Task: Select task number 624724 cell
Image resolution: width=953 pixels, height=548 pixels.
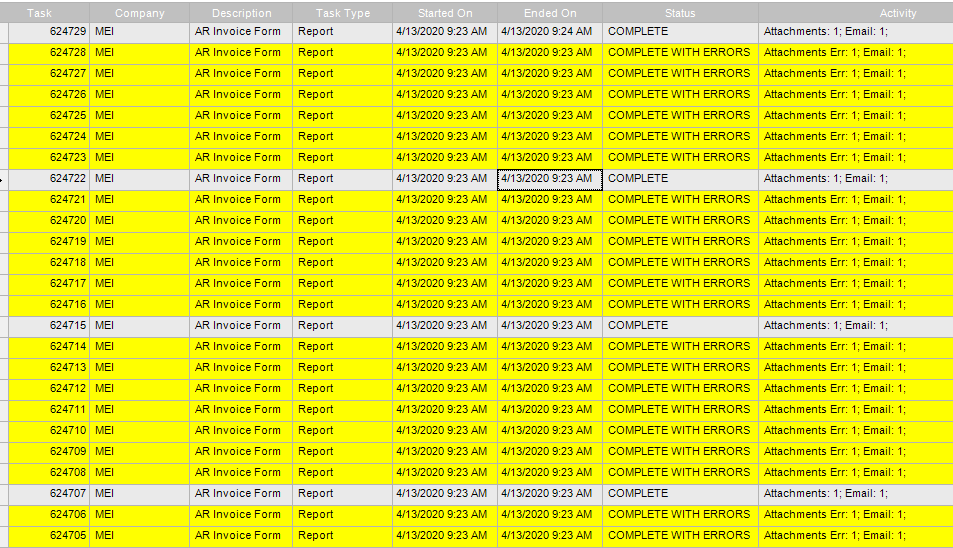Action: coord(49,137)
